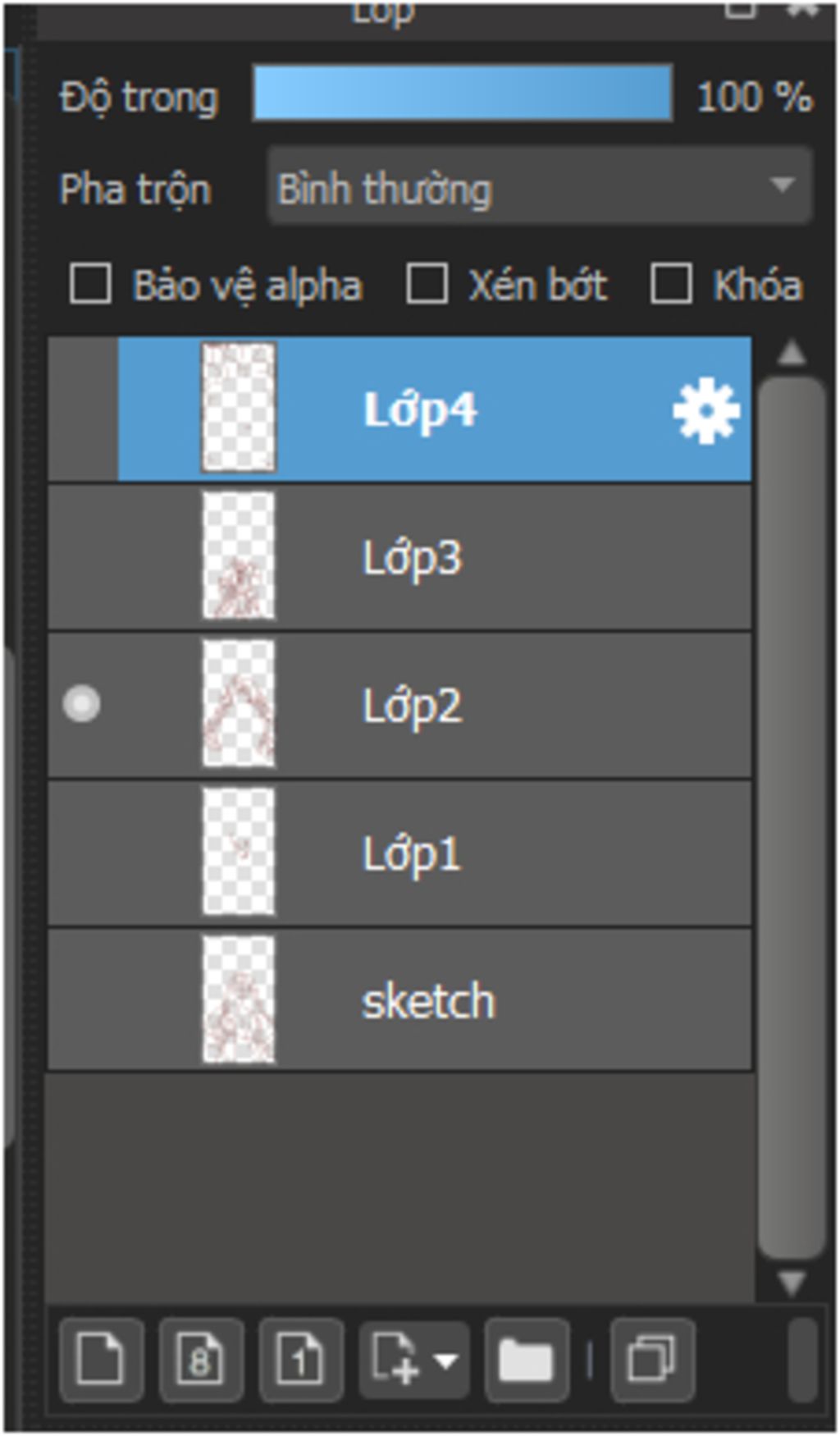Image resolution: width=840 pixels, height=1436 pixels.
Task: Tick the Xén bớt checkbox
Action: 427,284
